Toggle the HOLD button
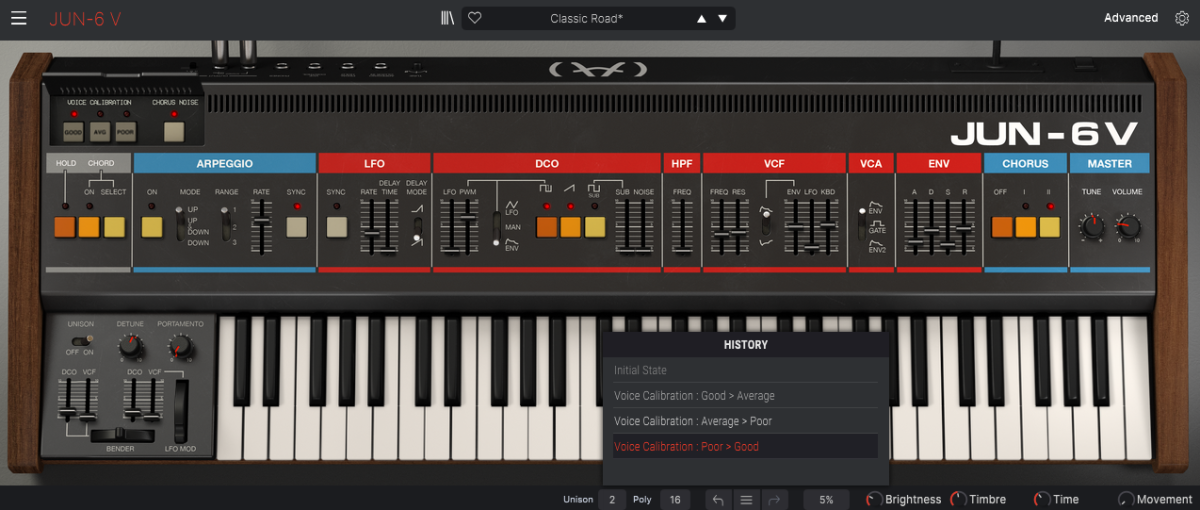The height and width of the screenshot is (510, 1200). (x=66, y=227)
